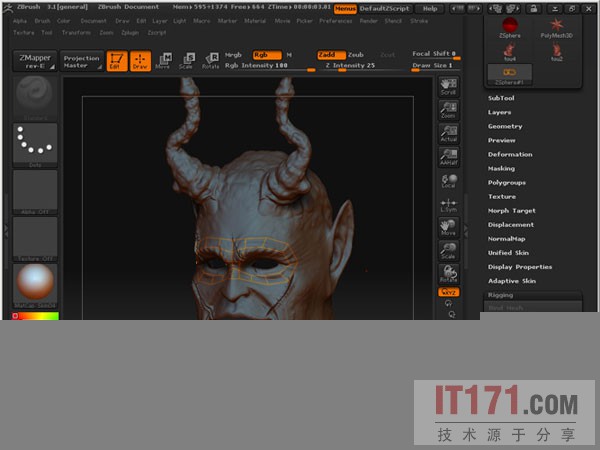Open the Zplugin menu
600x450 pixels.
[x=129, y=32]
